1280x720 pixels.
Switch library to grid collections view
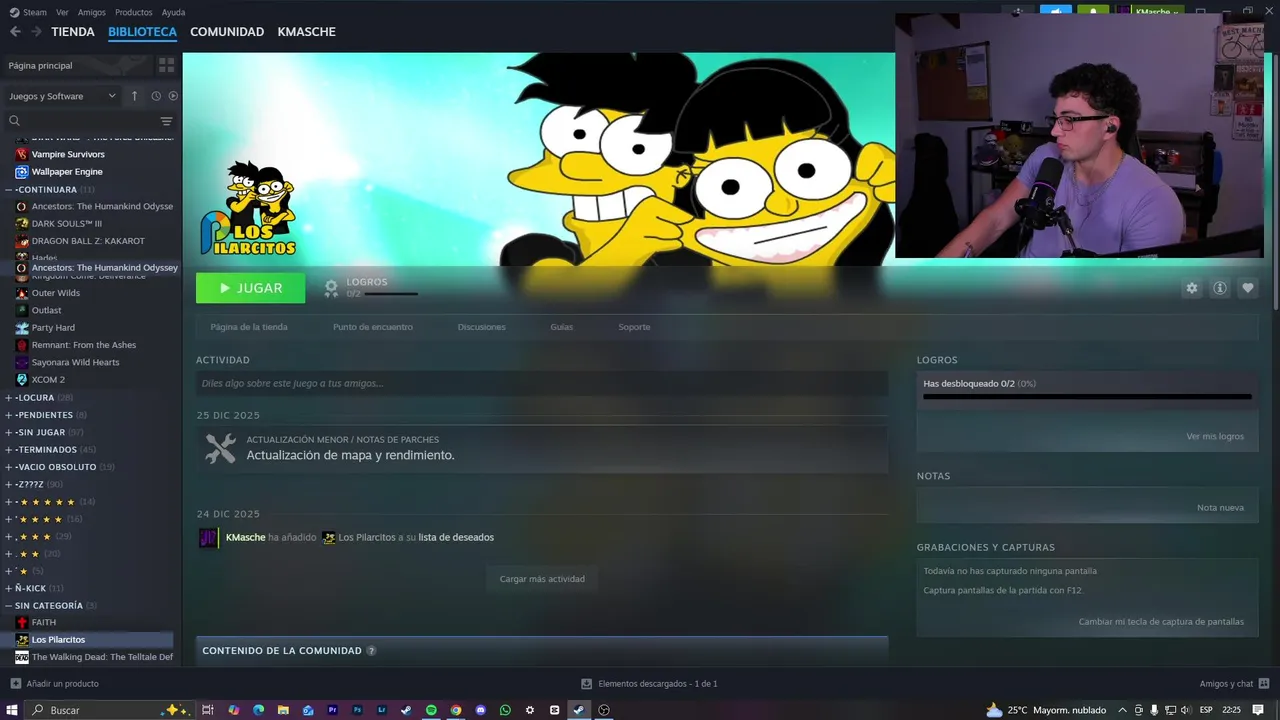click(x=166, y=65)
